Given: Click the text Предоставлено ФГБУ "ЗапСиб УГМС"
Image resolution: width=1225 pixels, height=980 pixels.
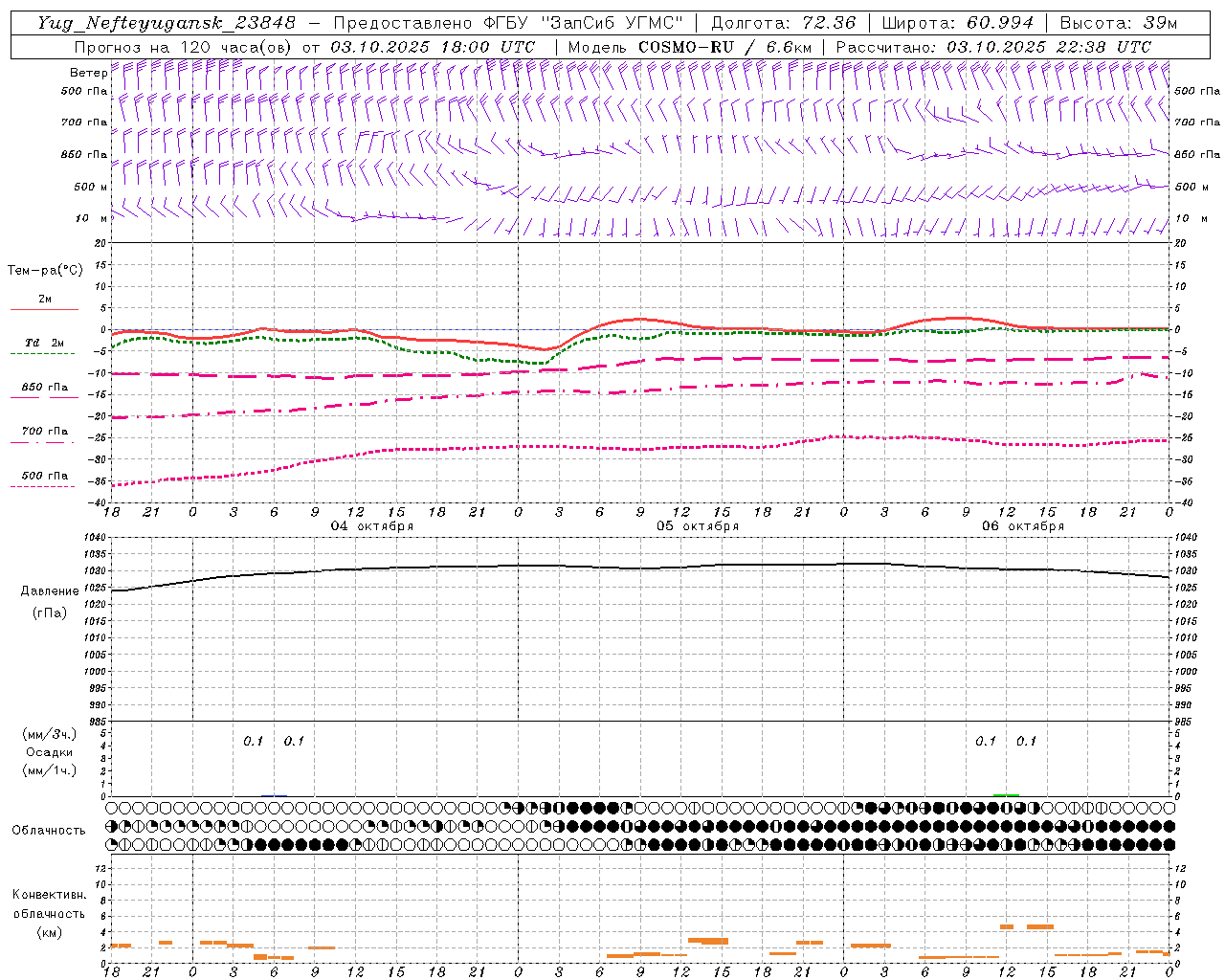Looking at the screenshot, I should coord(508,23).
